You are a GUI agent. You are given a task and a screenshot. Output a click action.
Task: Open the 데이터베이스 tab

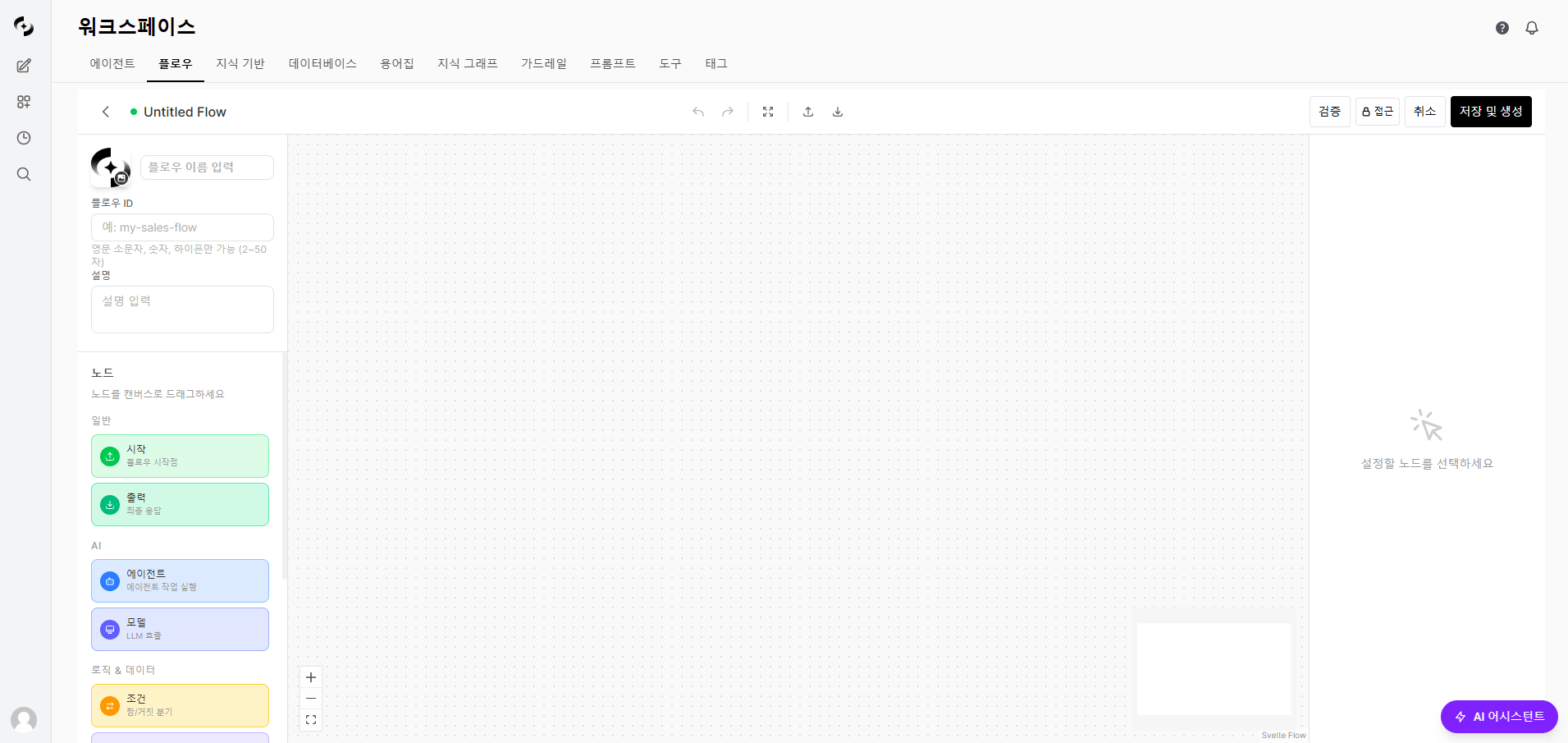pyautogui.click(x=322, y=64)
